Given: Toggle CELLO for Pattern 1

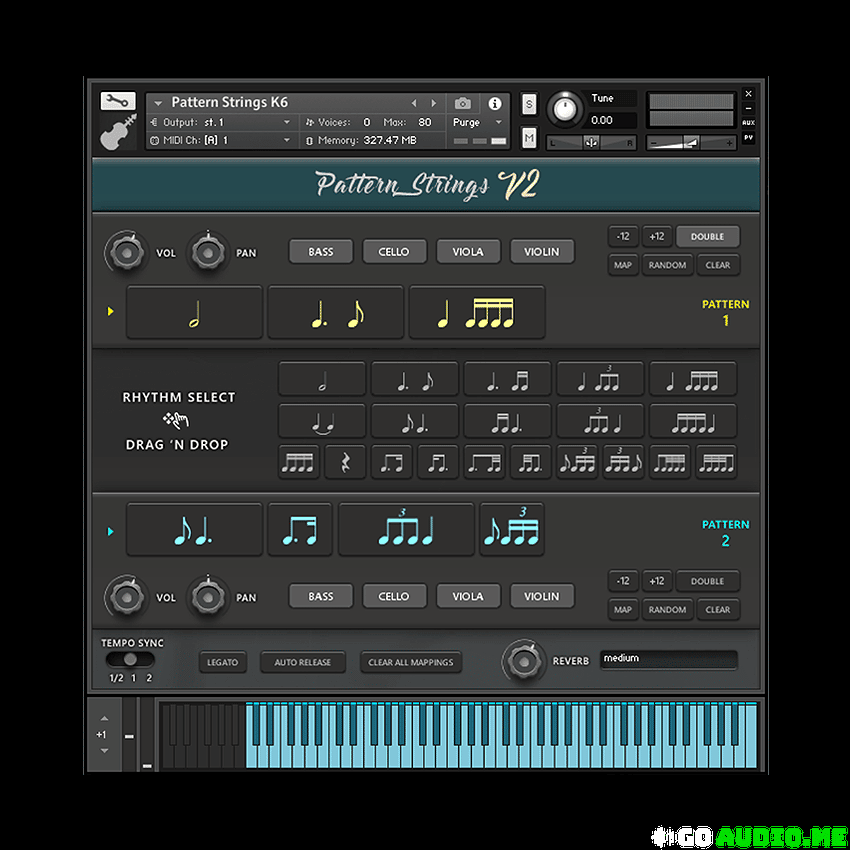Looking at the screenshot, I should 394,252.
